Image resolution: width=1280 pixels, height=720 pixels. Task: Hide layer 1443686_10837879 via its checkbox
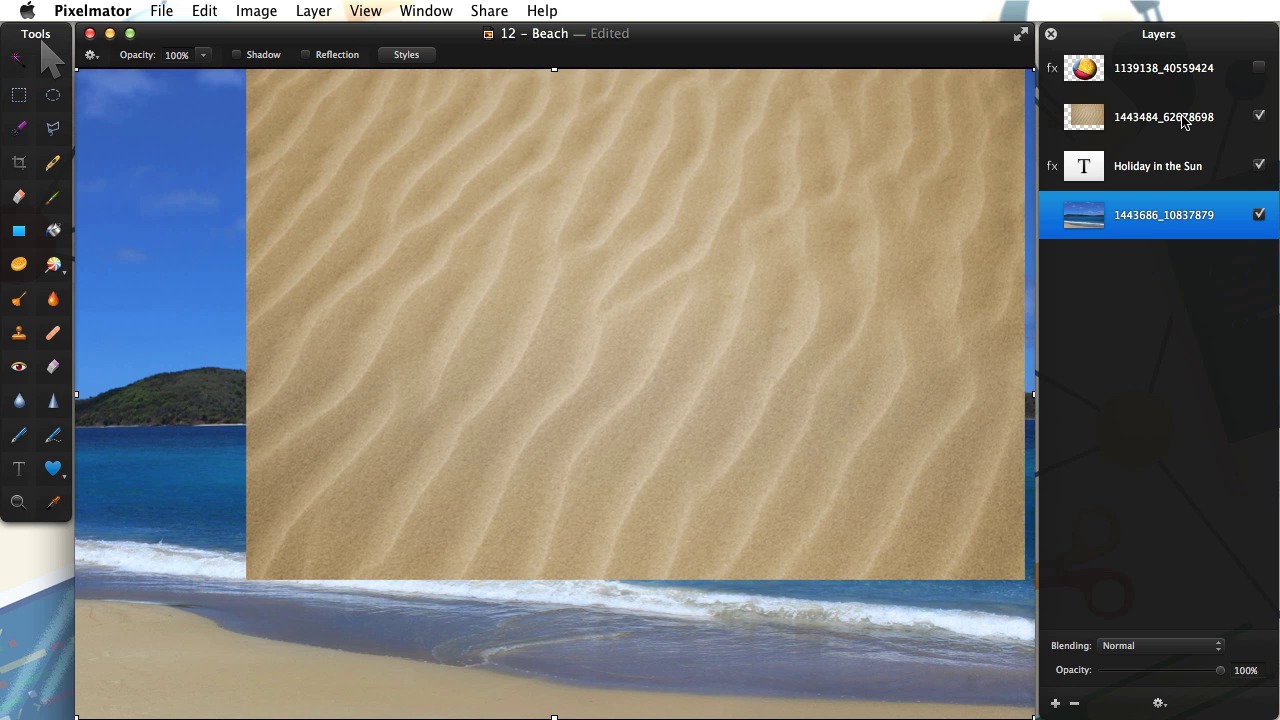(1259, 214)
